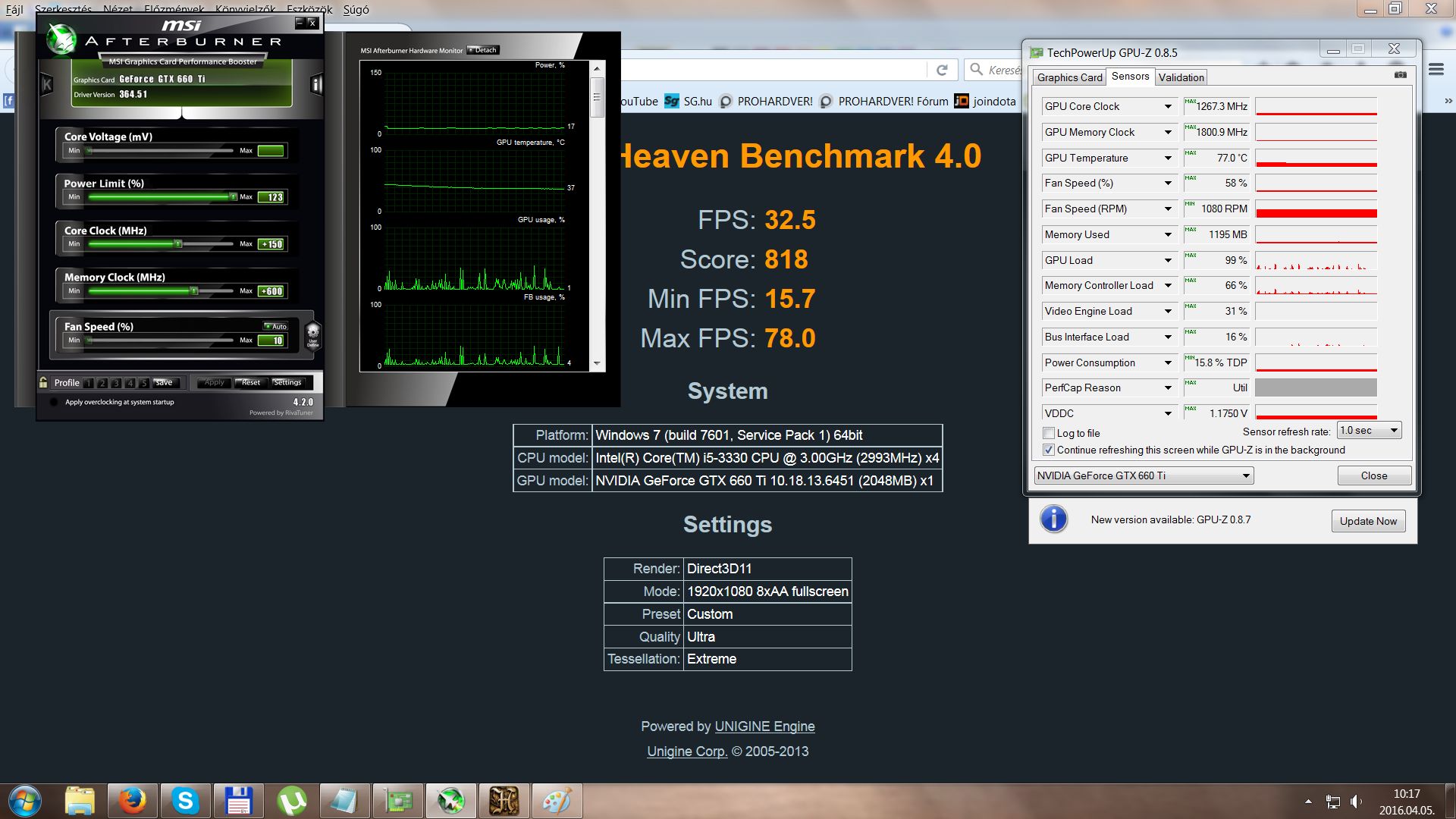
Task: Click the GPU-Z screenshot camera icon
Action: tap(1400, 75)
